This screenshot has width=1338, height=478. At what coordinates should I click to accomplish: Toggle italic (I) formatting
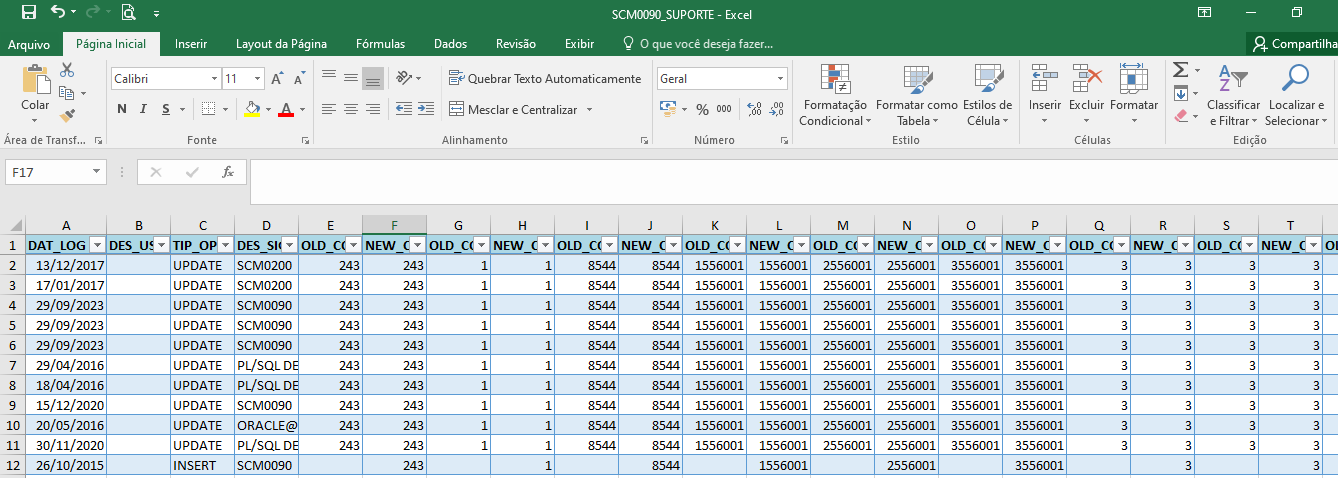click(x=143, y=109)
